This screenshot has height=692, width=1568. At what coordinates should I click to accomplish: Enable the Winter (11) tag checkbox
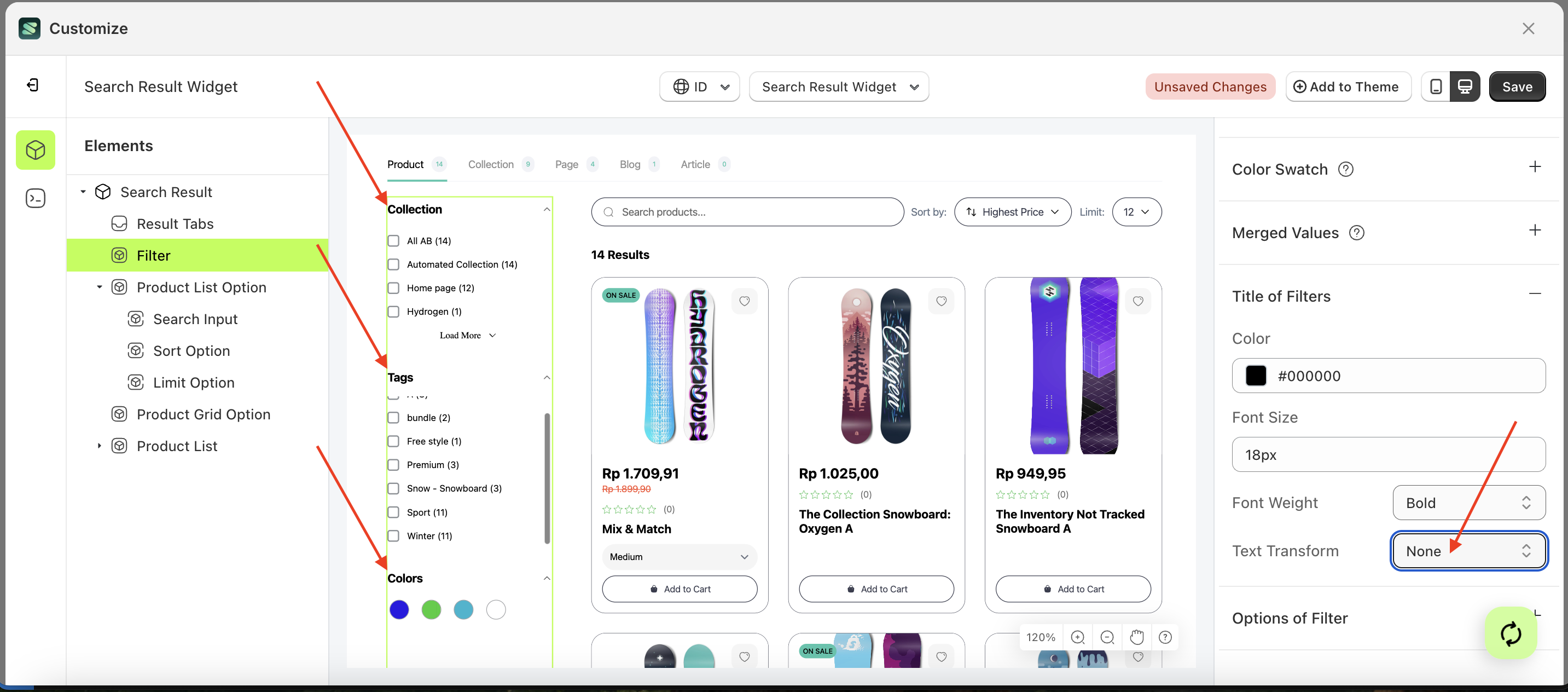point(393,535)
